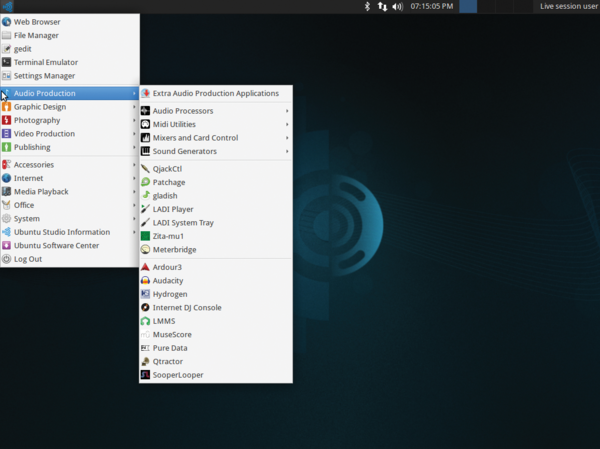
Task: Click the Zita-mu1 green icon
Action: point(146,236)
